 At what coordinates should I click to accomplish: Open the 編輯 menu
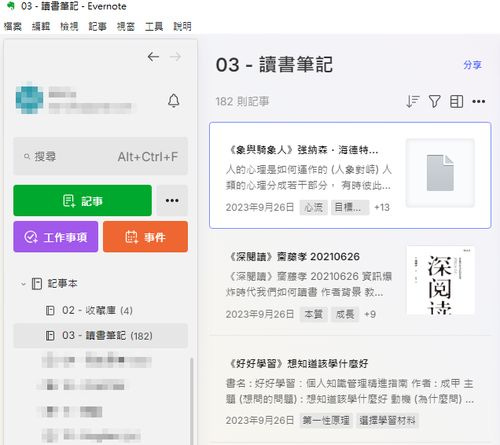click(x=41, y=26)
